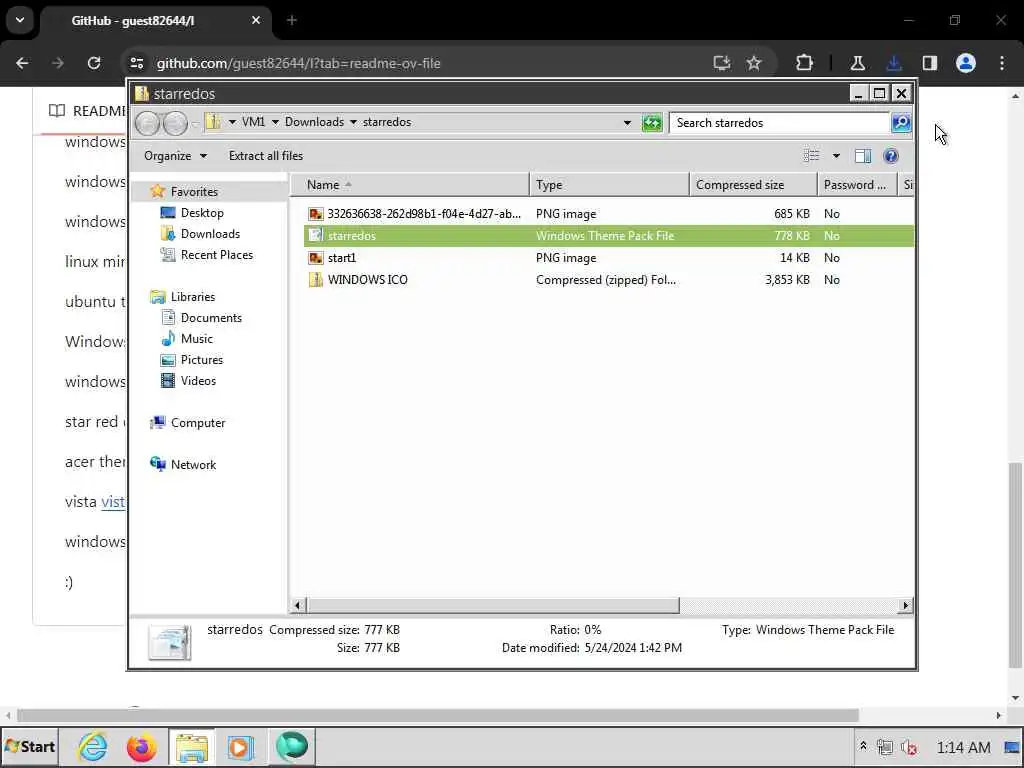This screenshot has height=768, width=1024.
Task: Select the GitHub guest82644 tab
Action: [x=157, y=21]
